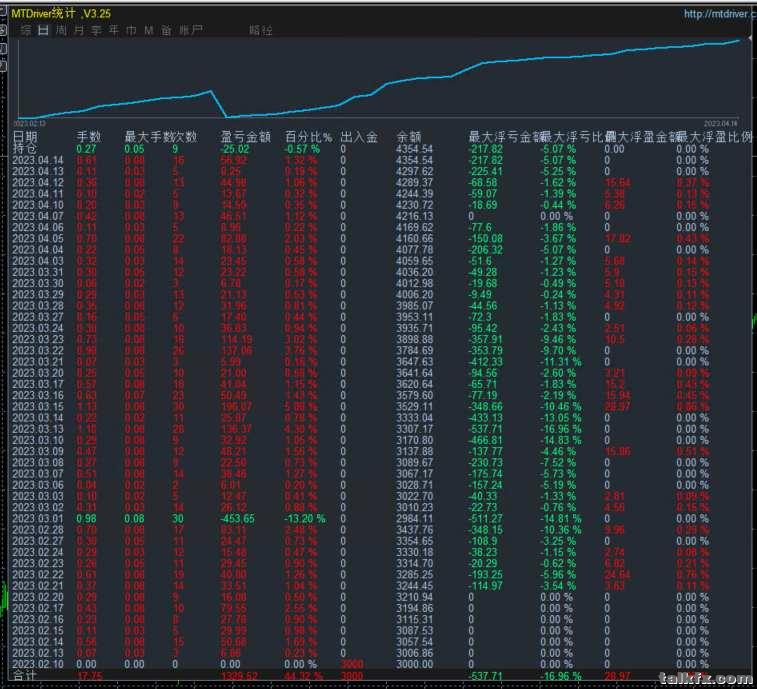Click the -25.02 open position loss
Image resolution: width=757 pixels, height=689 pixels.
click(x=235, y=149)
